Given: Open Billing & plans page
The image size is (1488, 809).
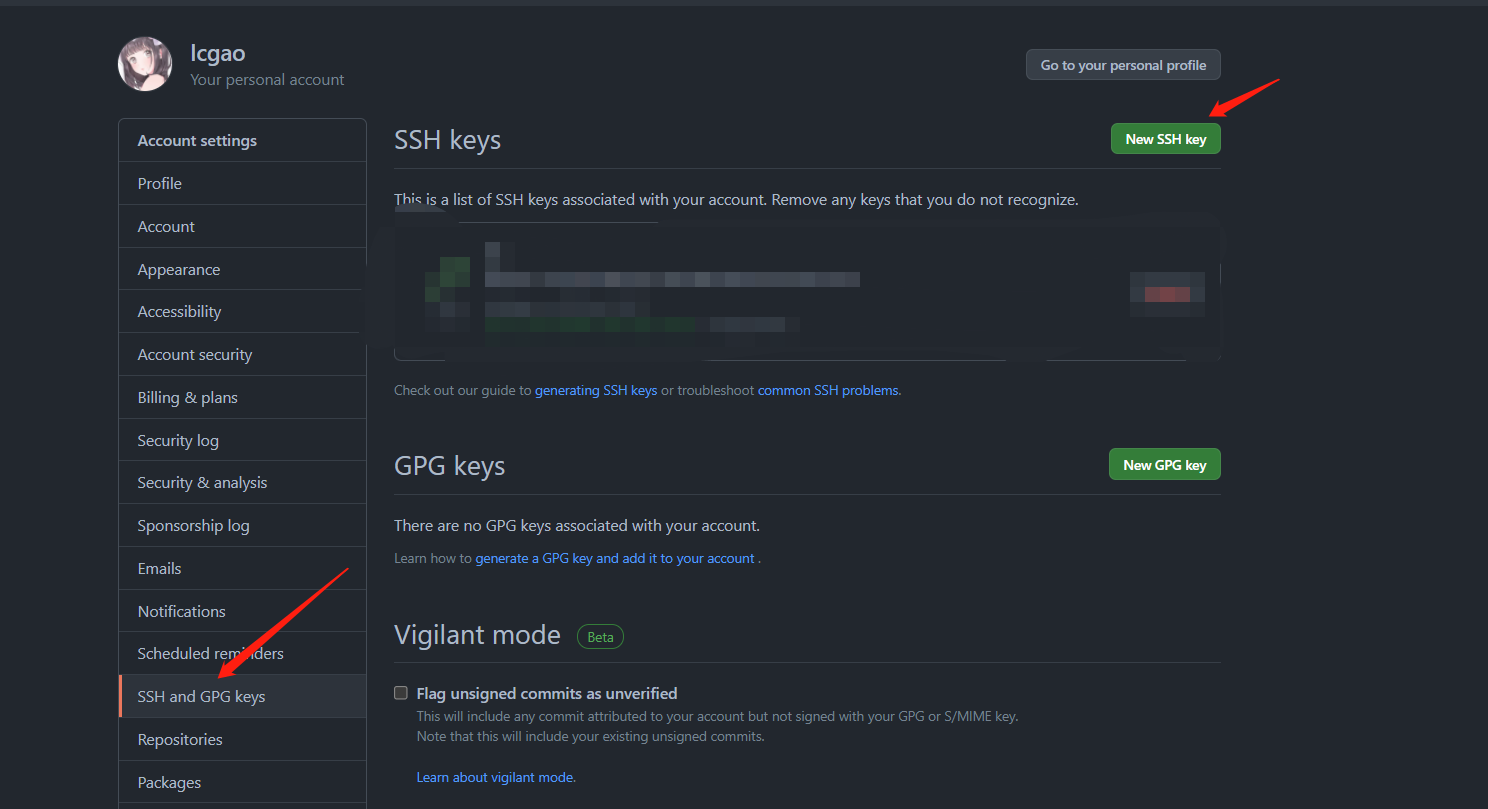Looking at the screenshot, I should 242,398.
